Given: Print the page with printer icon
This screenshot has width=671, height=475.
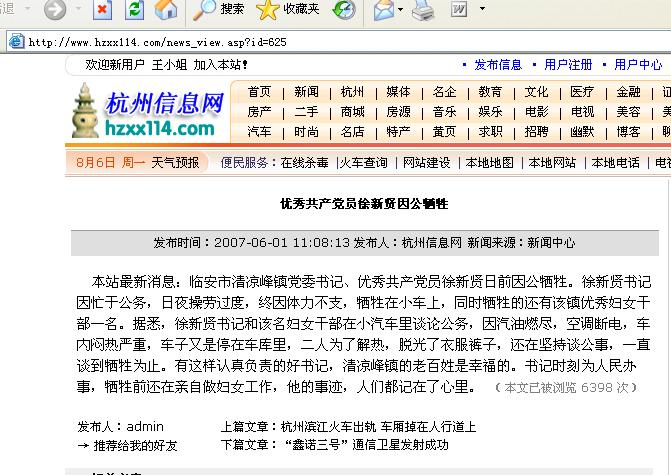Looking at the screenshot, I should pyautogui.click(x=423, y=10).
